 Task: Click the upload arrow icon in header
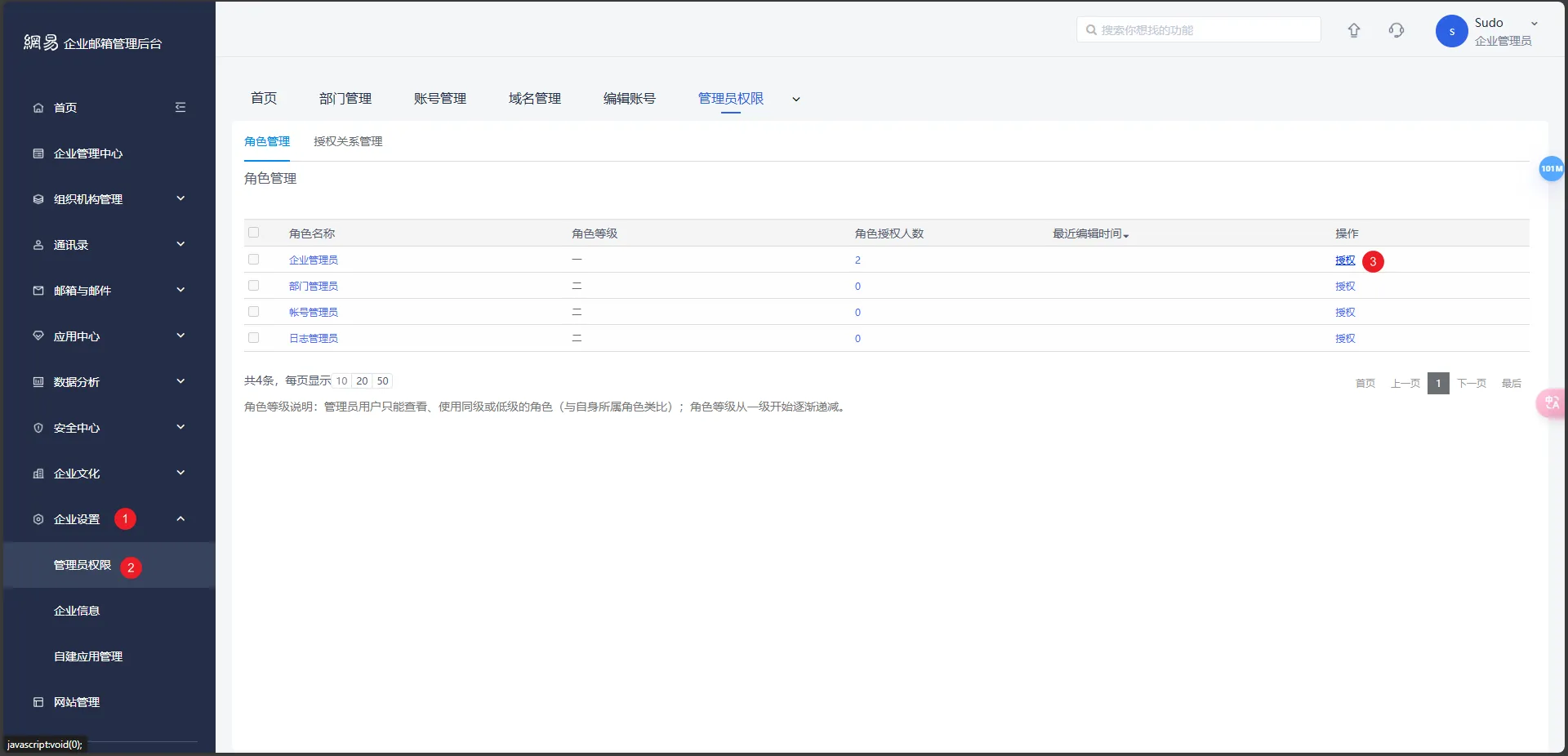pos(1353,30)
